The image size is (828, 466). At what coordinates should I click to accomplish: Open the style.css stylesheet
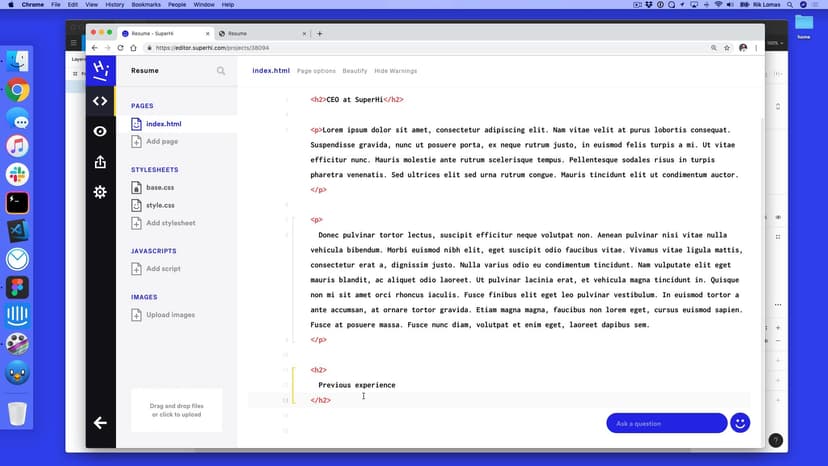(159, 205)
